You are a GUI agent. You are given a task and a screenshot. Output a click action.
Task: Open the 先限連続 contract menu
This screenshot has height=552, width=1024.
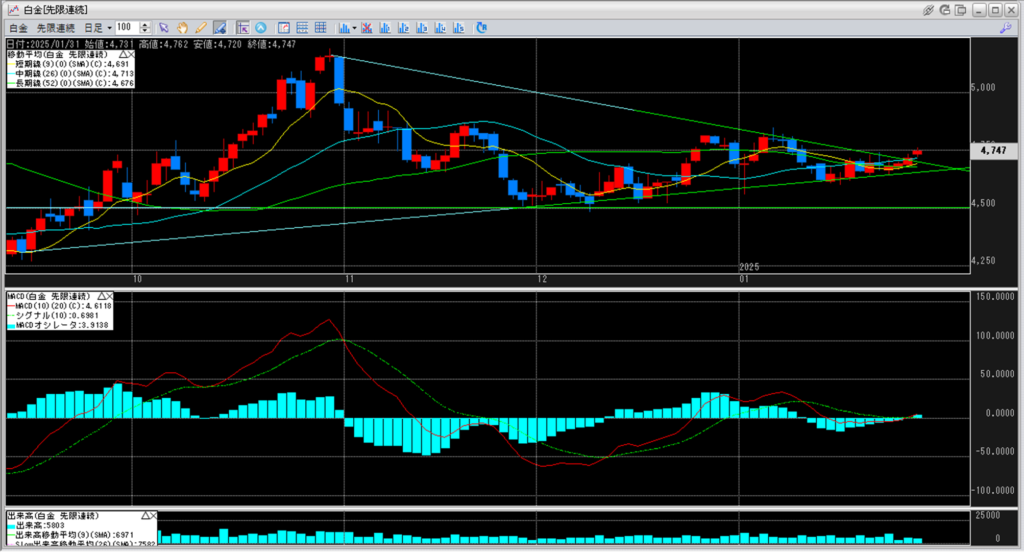(56, 27)
